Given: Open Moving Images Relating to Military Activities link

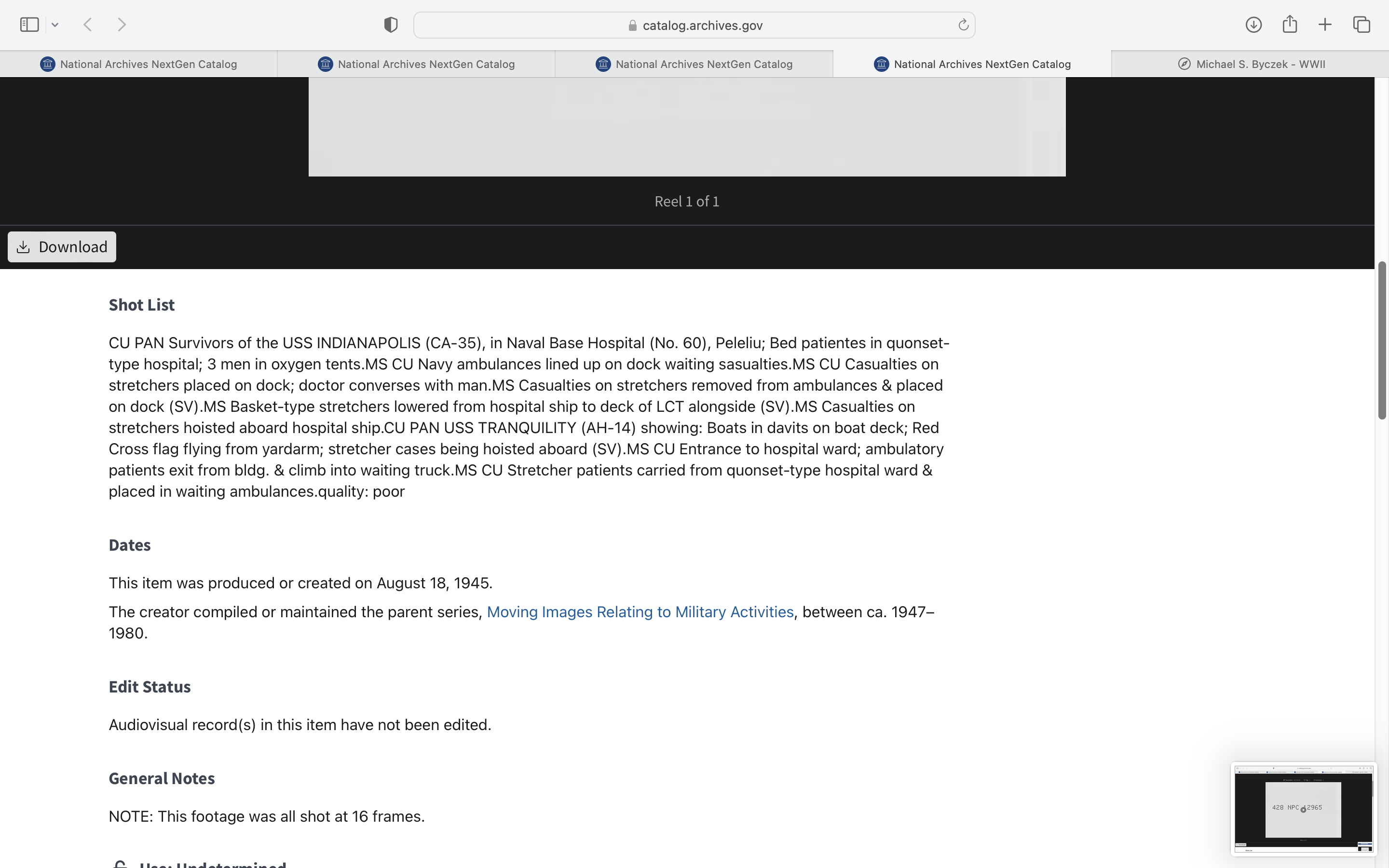Looking at the screenshot, I should [x=640, y=612].
